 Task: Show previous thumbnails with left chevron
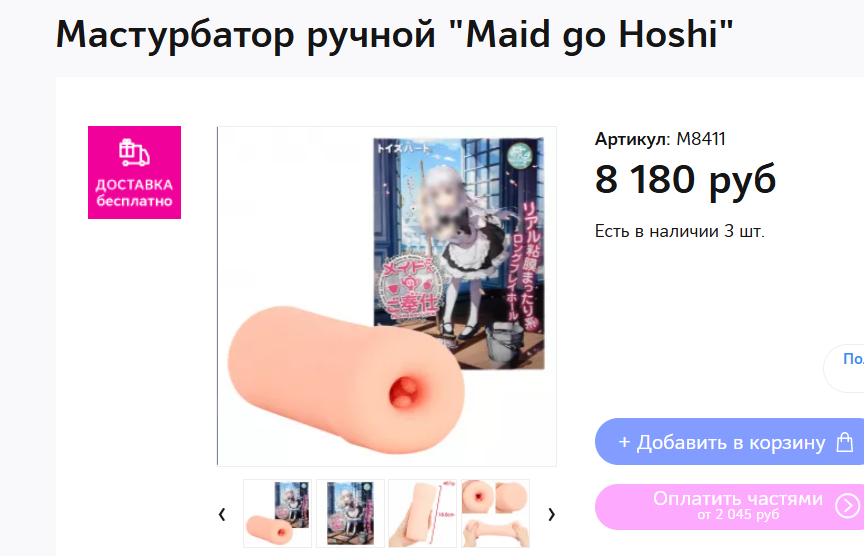[222, 514]
